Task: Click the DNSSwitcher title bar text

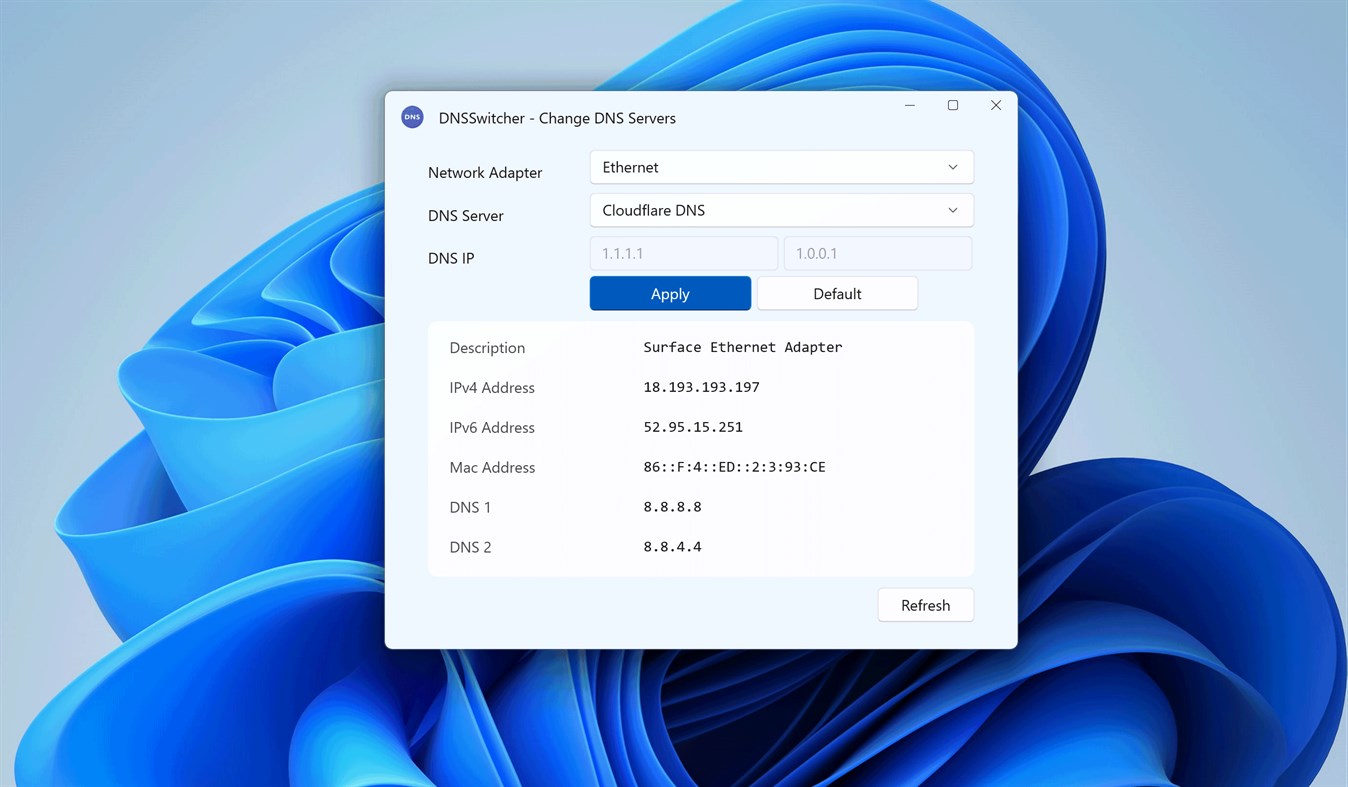Action: pyautogui.click(x=557, y=117)
